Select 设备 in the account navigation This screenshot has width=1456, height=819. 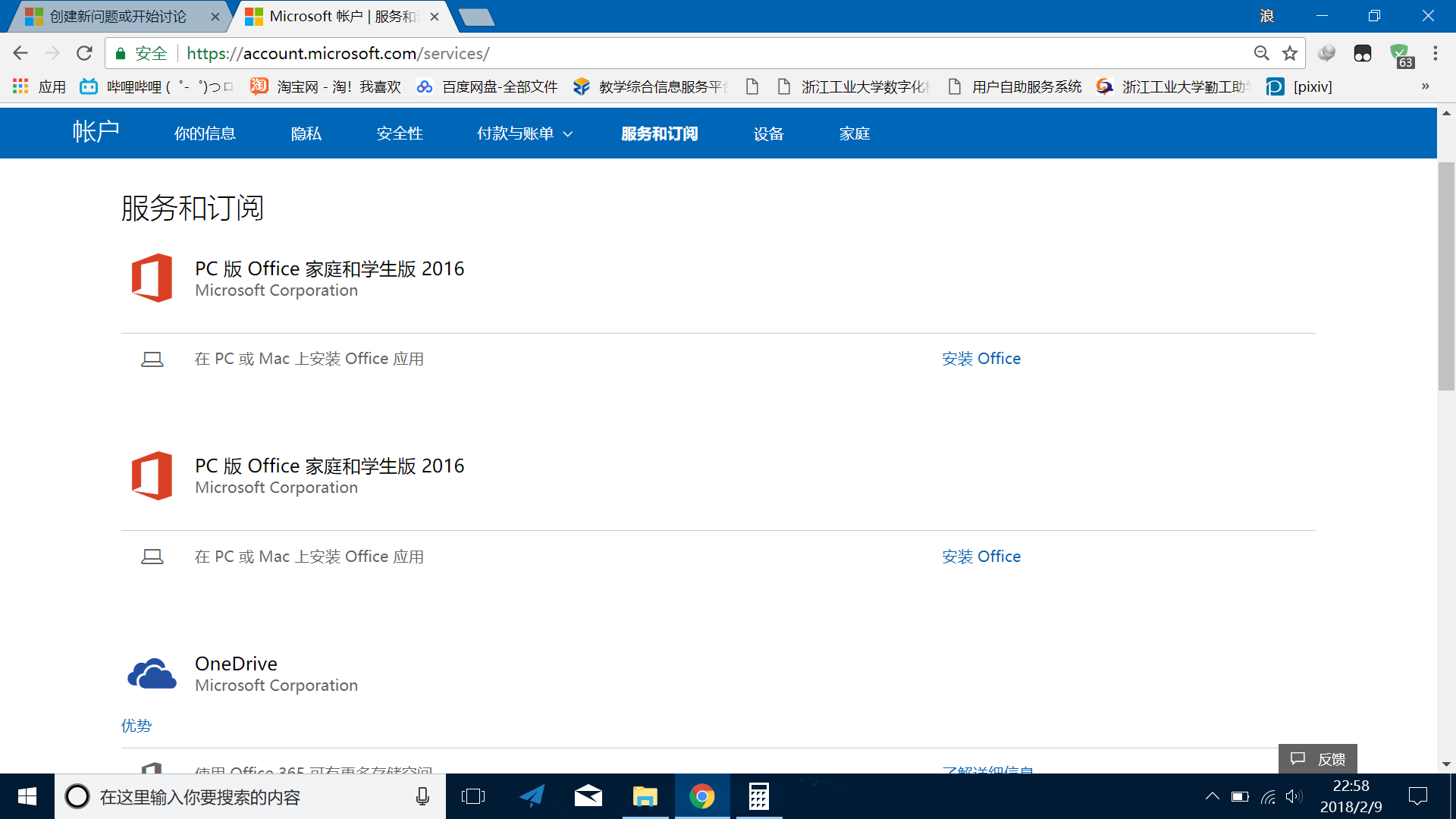pos(768,133)
